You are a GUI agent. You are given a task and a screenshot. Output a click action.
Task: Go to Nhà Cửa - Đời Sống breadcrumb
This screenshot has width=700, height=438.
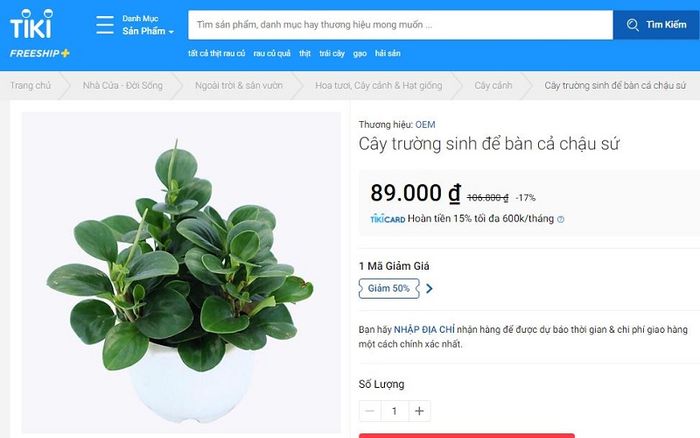(123, 85)
